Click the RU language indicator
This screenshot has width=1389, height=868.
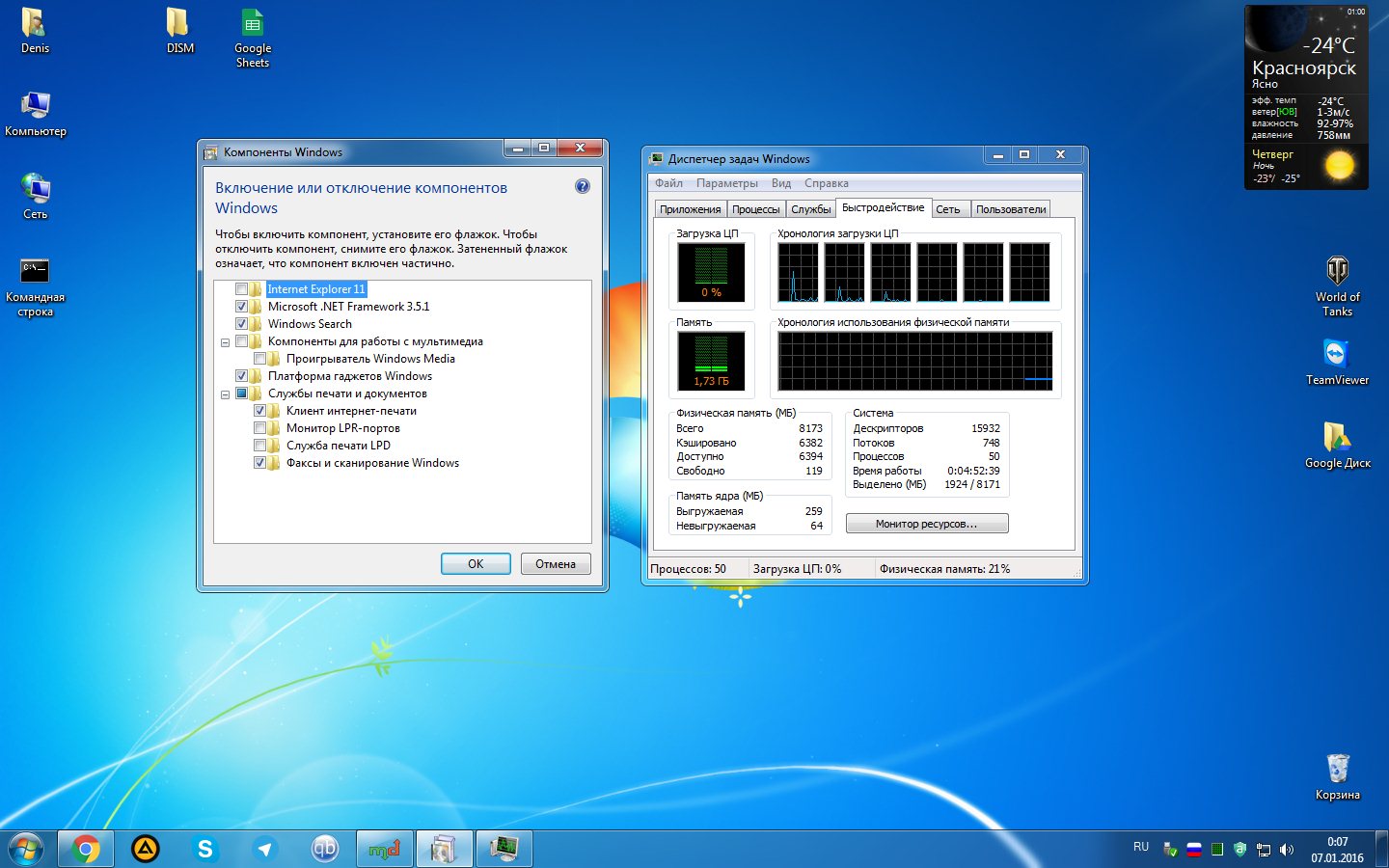point(1141,847)
